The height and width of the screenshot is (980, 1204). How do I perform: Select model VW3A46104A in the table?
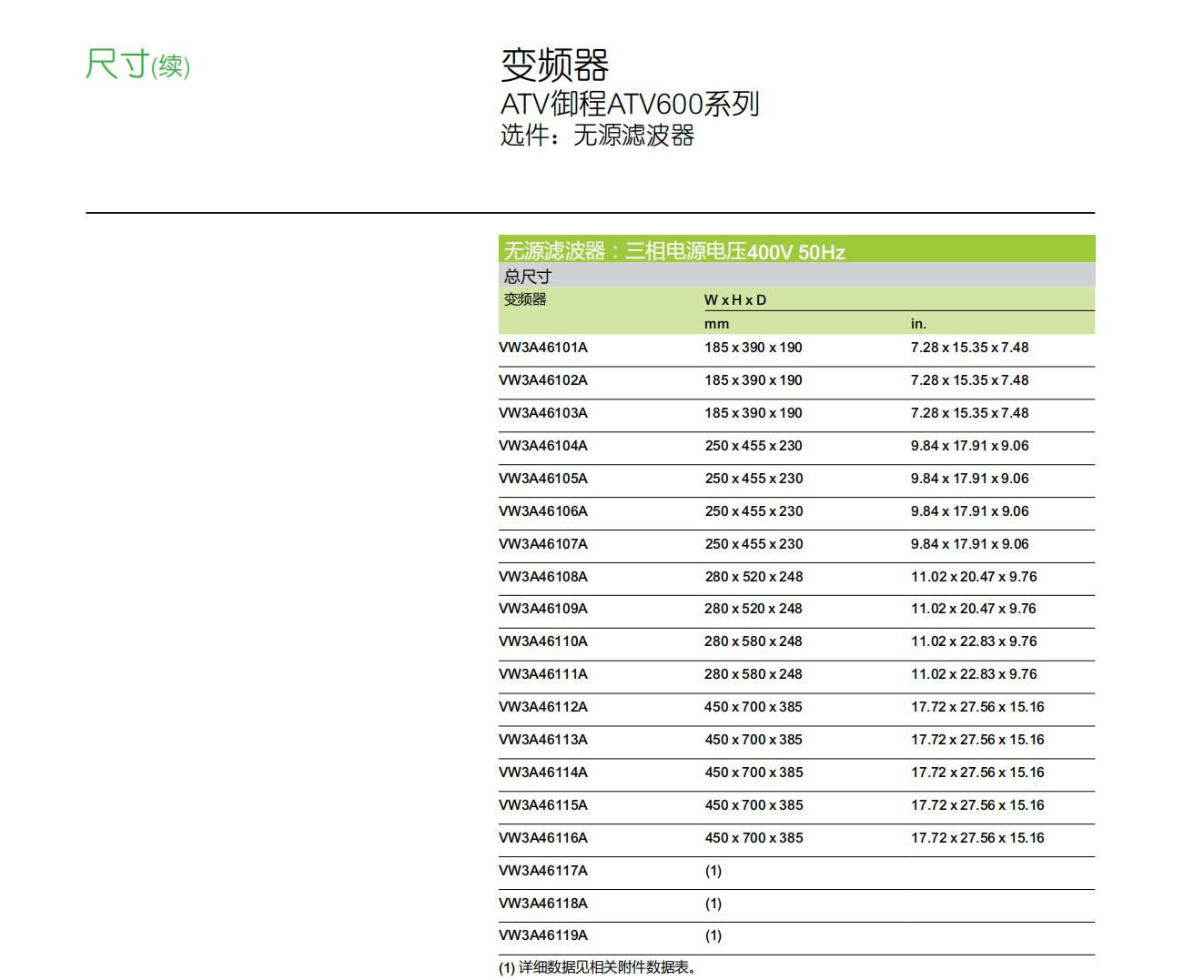click(543, 446)
